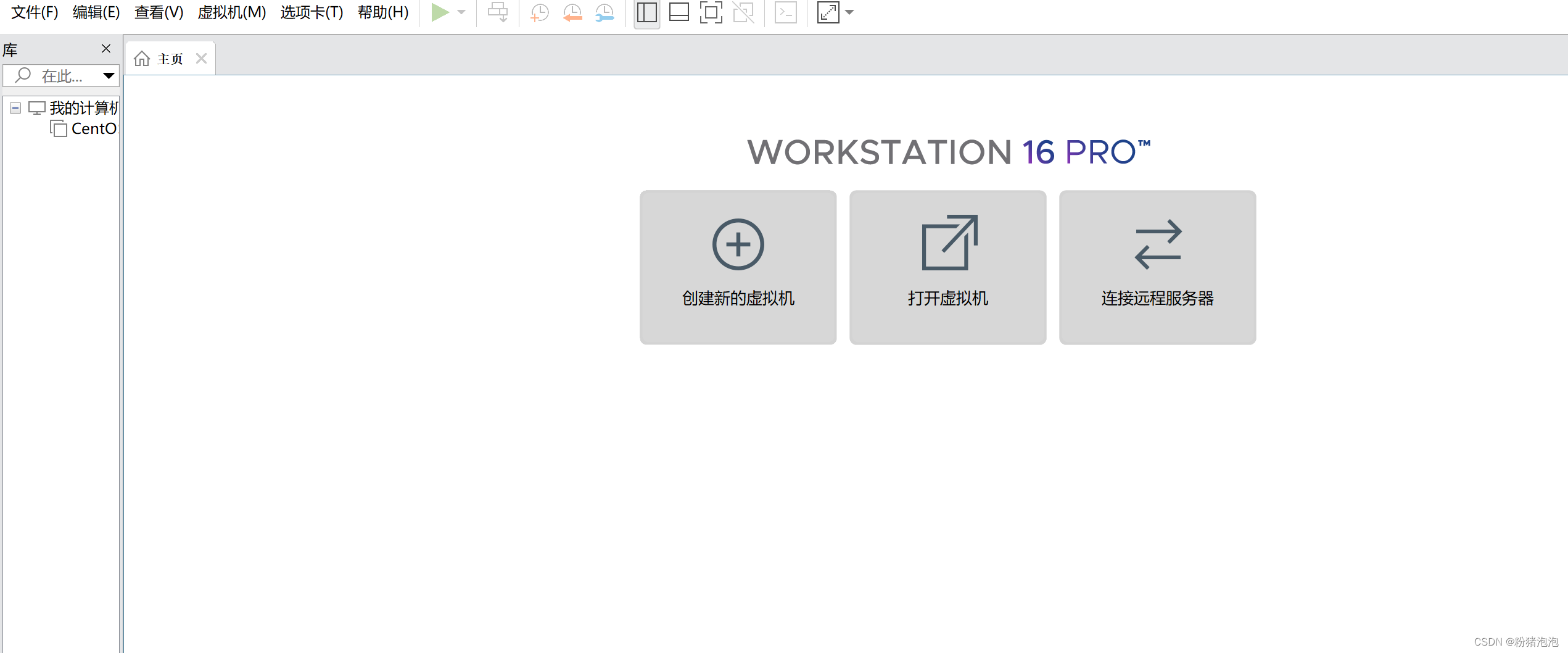Open the 文件(F) menu
This screenshot has height=653, width=1568.
pyautogui.click(x=35, y=12)
